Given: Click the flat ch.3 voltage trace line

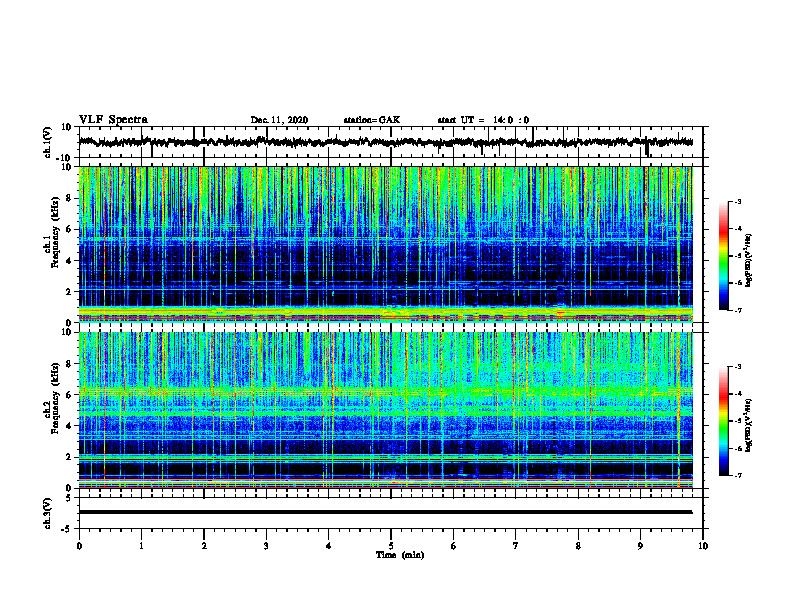Looking at the screenshot, I should point(385,512).
